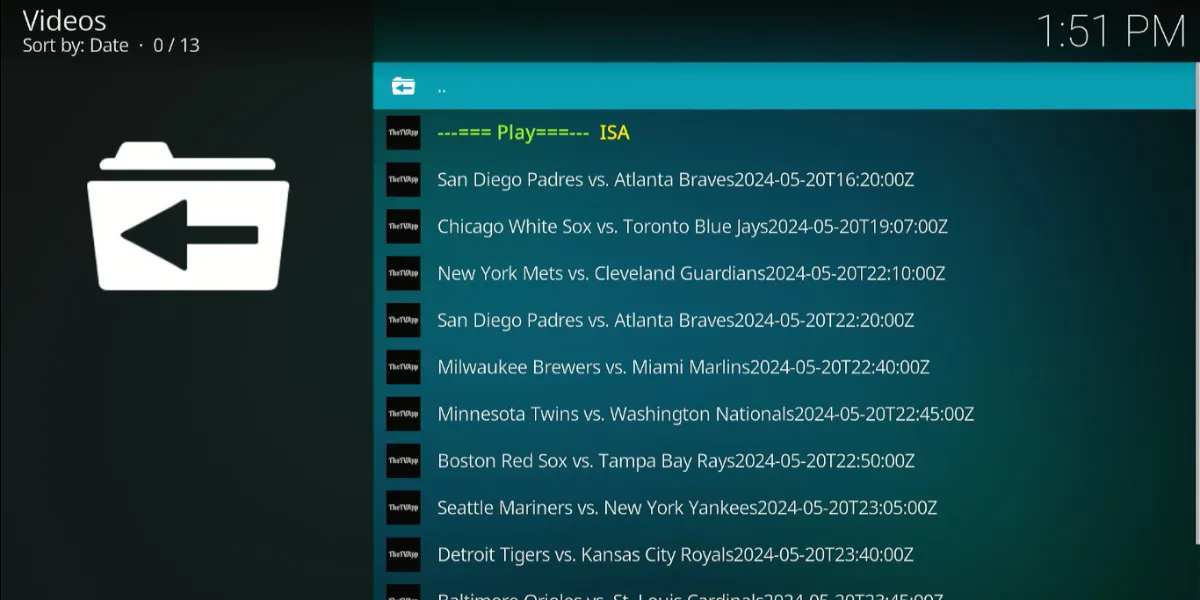The height and width of the screenshot is (600, 1200).
Task: Click the TheTVApp thumbnail beside the Play ISA header
Action: click(x=403, y=133)
